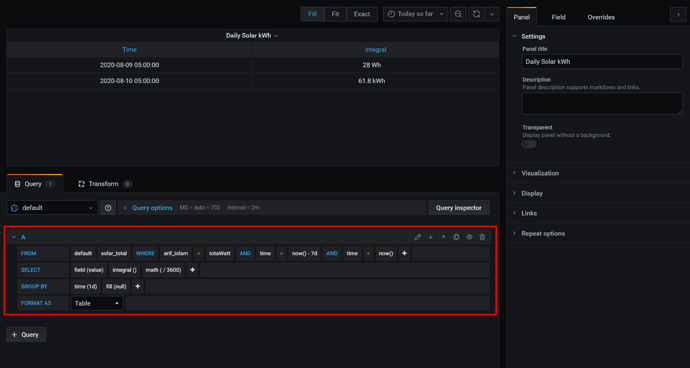Select the Fit view mode
This screenshot has height=368, width=690.
[335, 14]
